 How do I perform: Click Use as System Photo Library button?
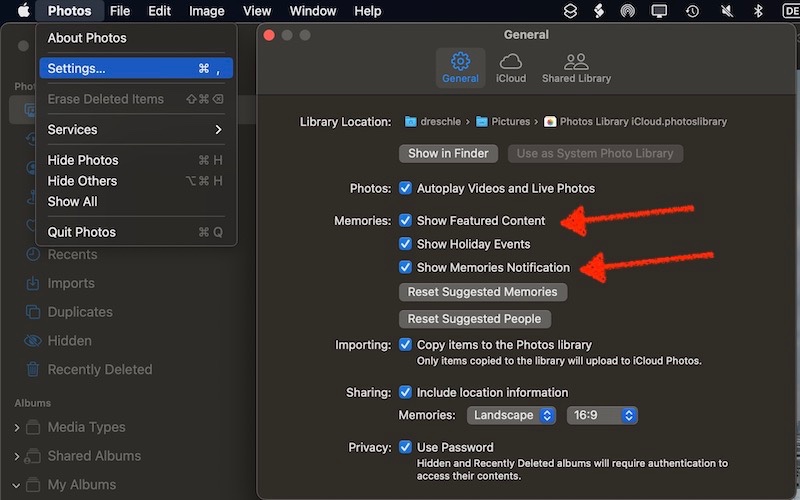tap(595, 153)
